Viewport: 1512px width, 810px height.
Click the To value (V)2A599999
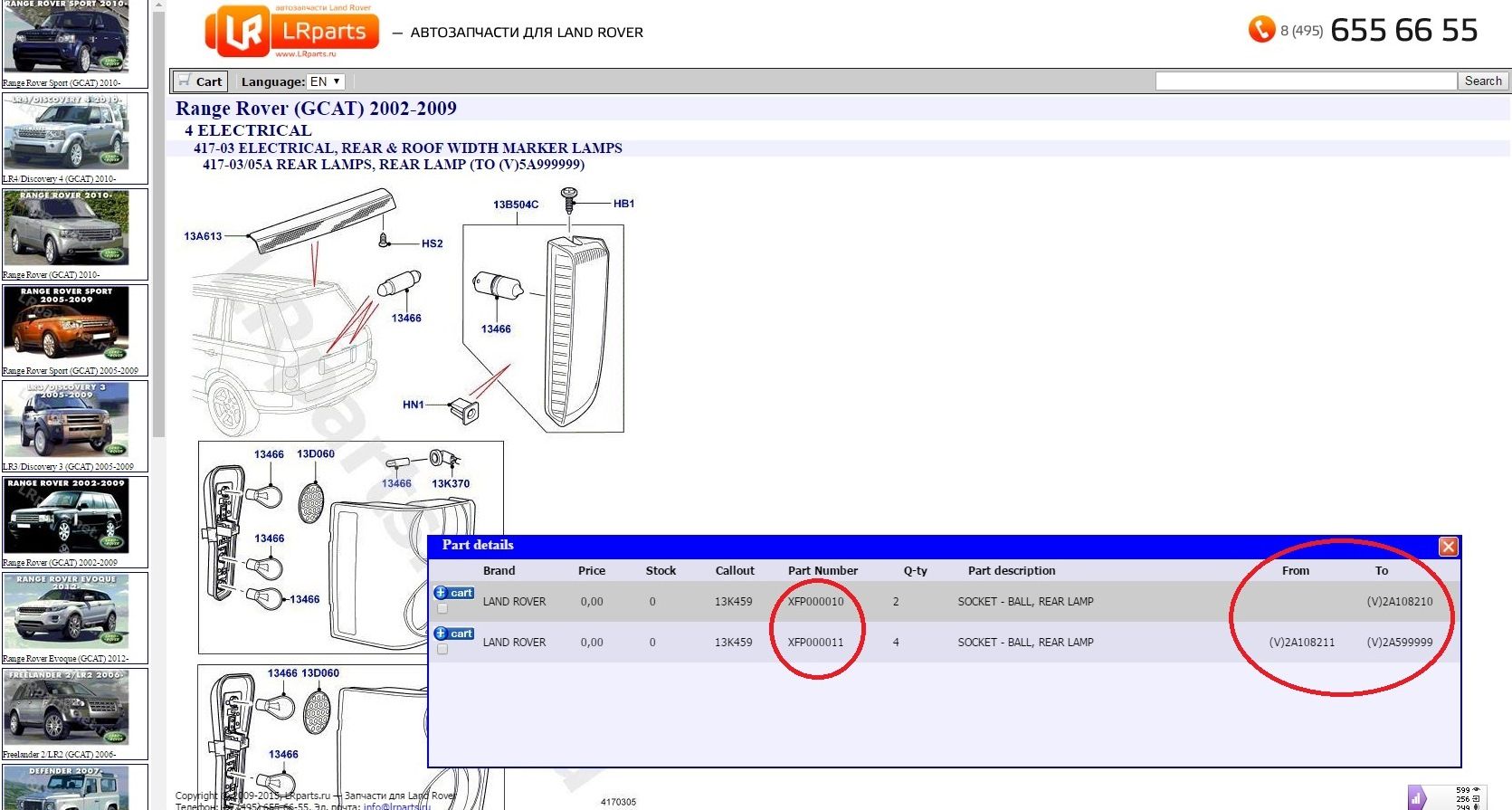tap(1400, 643)
